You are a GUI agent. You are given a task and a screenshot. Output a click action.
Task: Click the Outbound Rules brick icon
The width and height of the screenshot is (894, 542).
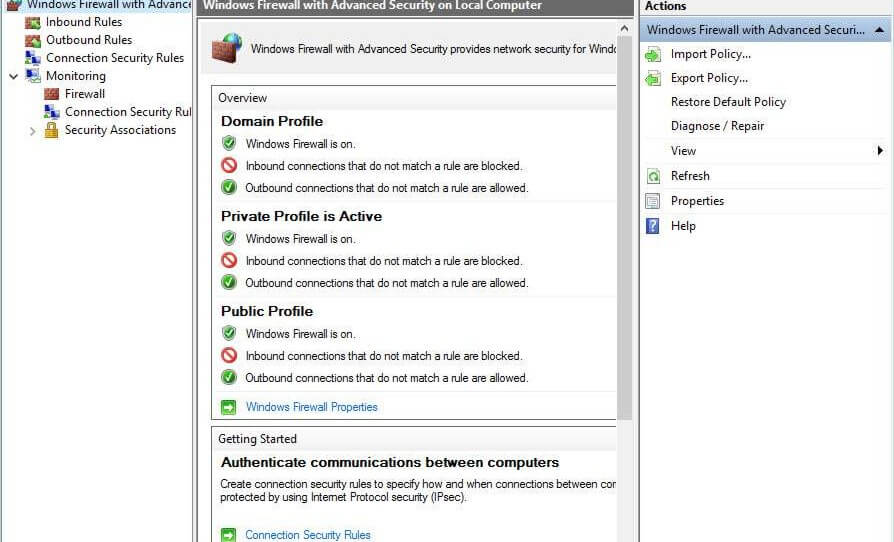32,40
